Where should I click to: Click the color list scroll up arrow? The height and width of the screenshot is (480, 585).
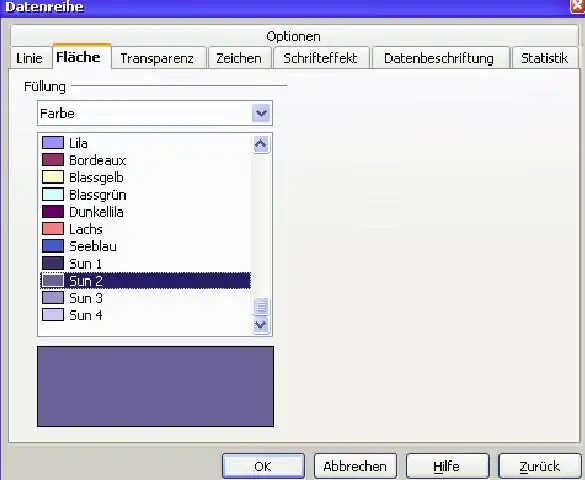click(x=261, y=144)
